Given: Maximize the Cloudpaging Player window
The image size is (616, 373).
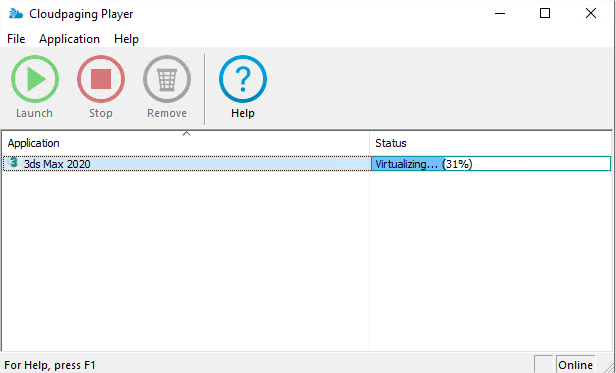Looking at the screenshot, I should (545, 14).
